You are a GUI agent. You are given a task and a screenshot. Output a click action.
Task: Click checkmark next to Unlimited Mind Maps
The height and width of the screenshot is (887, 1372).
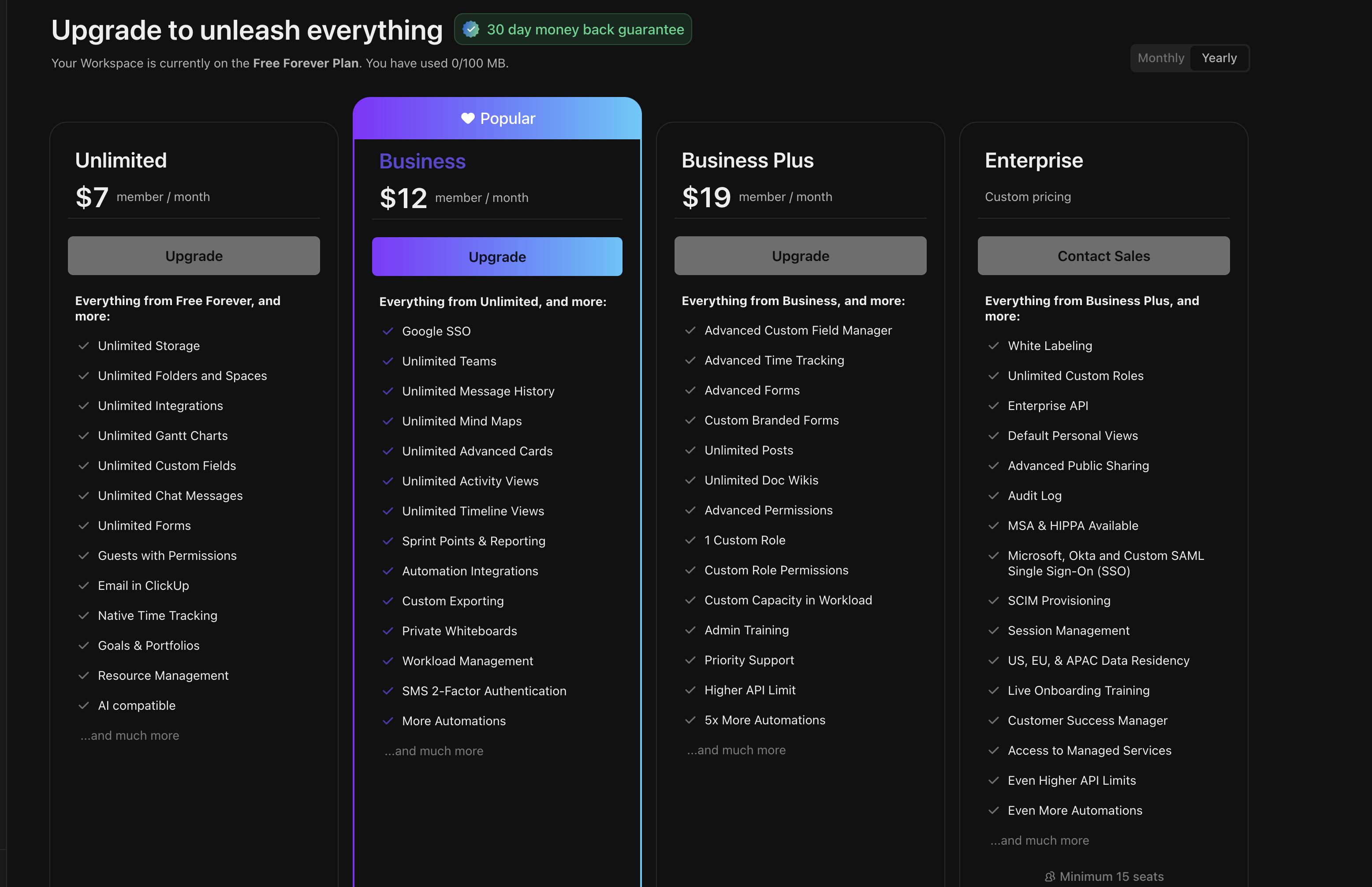pos(388,421)
